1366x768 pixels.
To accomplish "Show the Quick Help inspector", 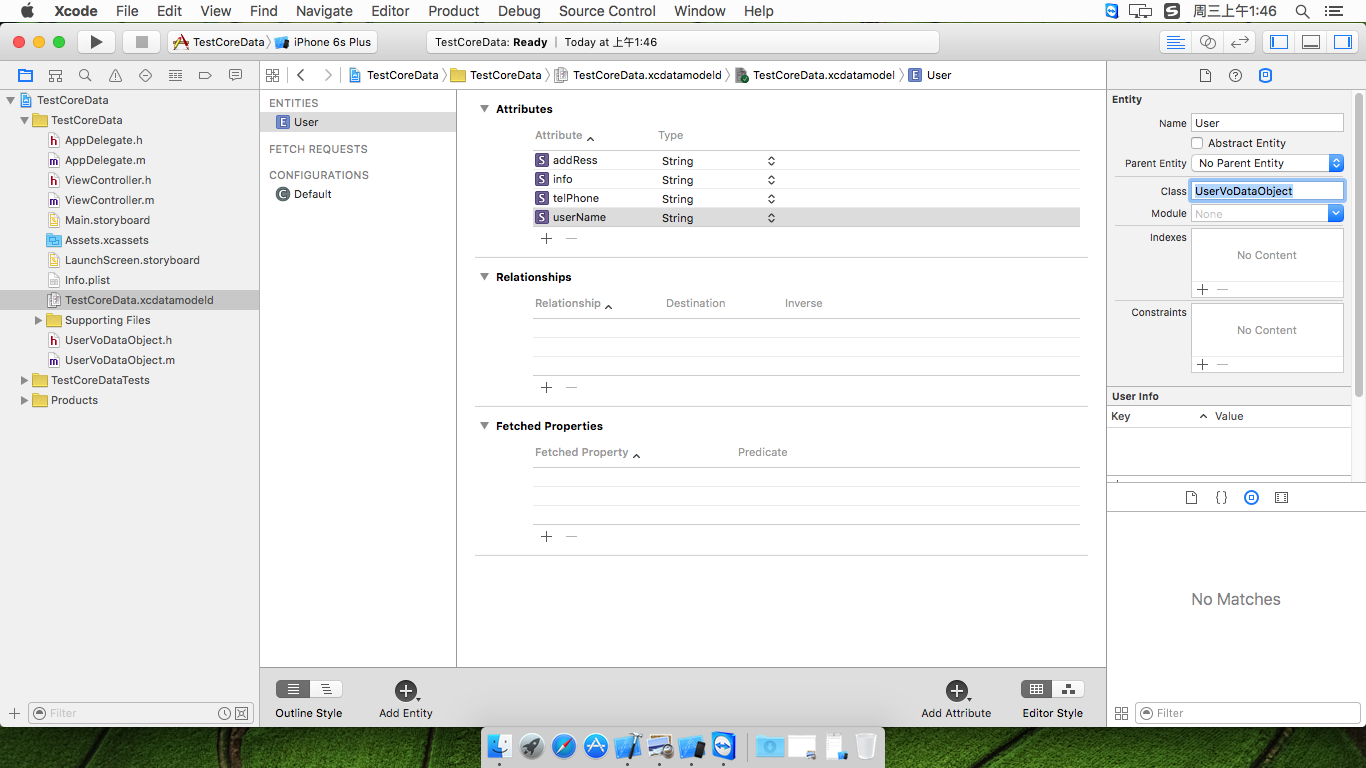I will [1235, 75].
